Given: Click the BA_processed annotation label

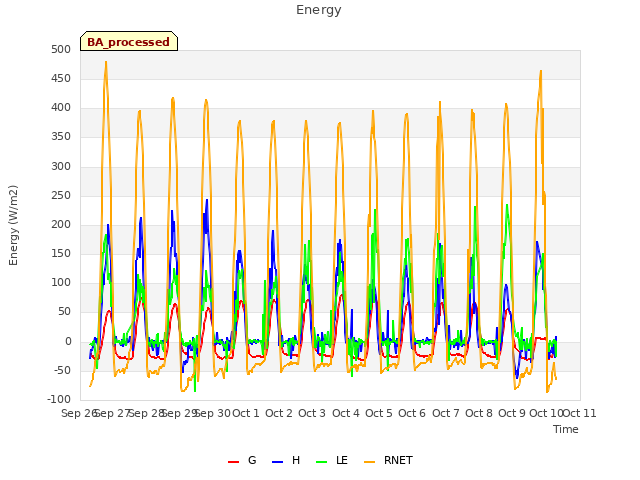Looking at the screenshot, I should coord(129,41).
